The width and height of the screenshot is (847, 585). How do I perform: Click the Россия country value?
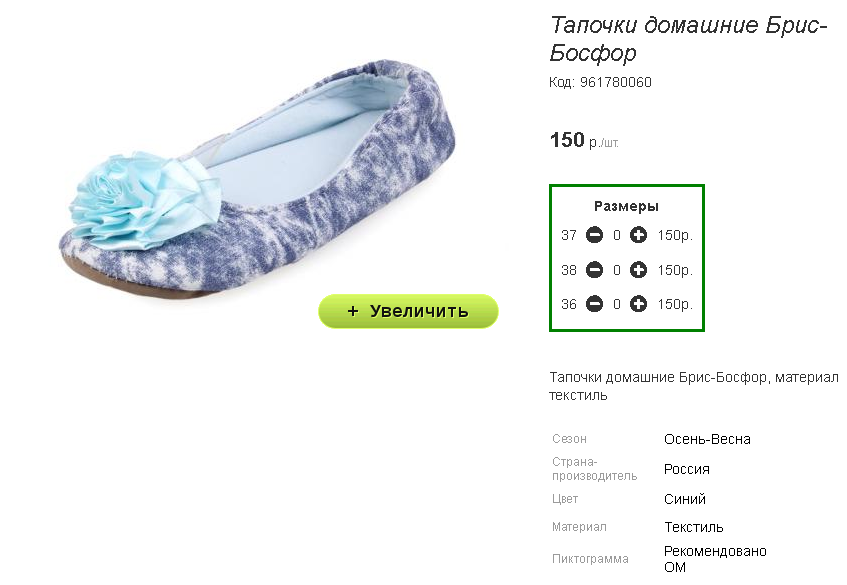click(x=687, y=469)
